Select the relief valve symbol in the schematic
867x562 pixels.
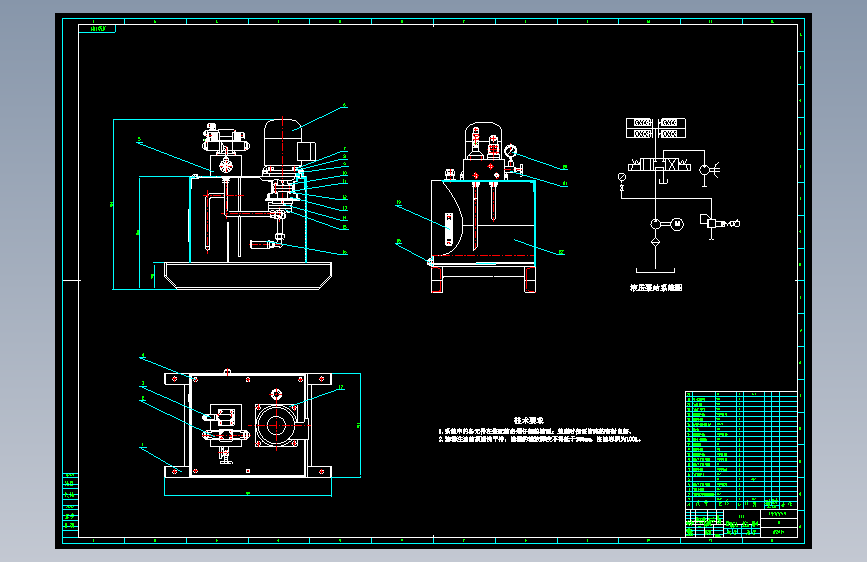712,223
